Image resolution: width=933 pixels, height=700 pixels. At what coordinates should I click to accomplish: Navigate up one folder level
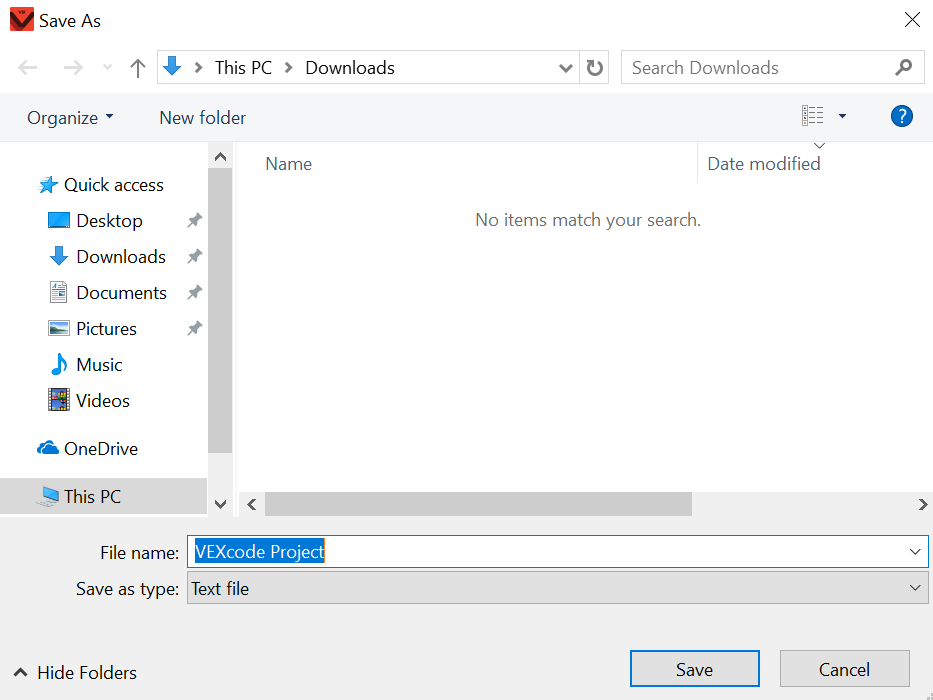coord(137,67)
